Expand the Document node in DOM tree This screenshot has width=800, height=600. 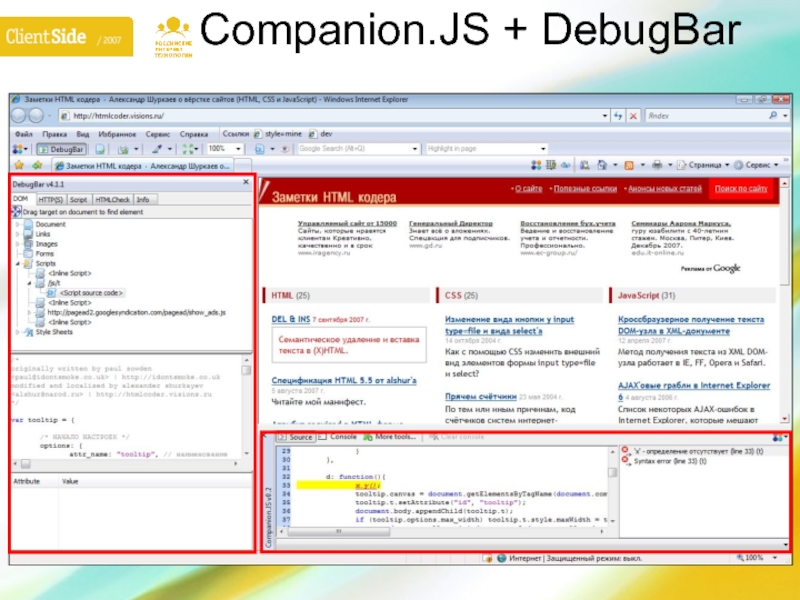coord(18,224)
